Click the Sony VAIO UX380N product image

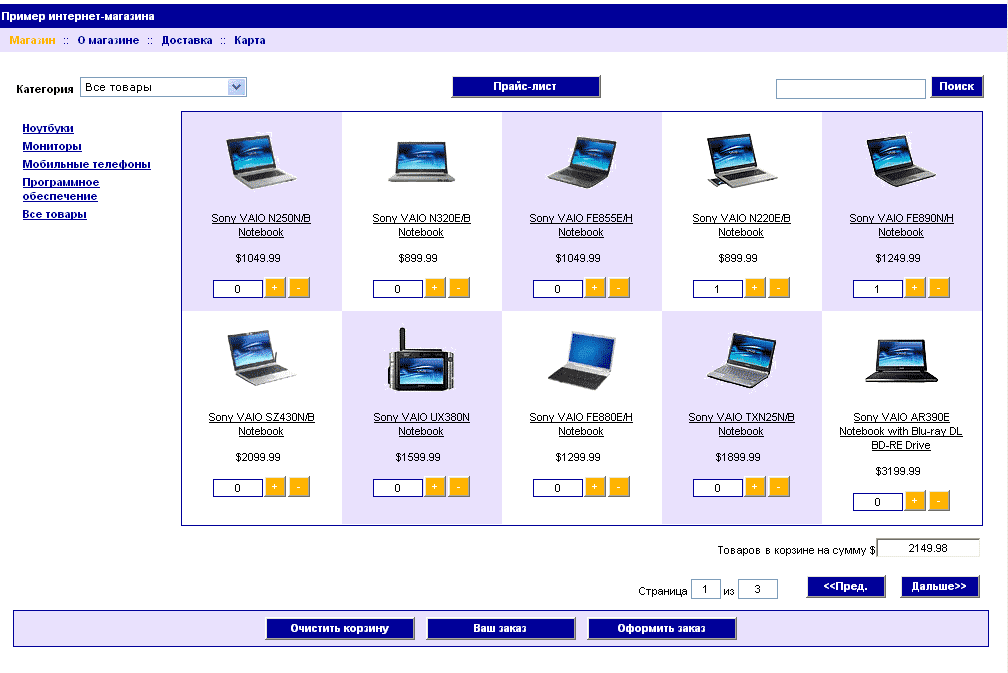click(x=421, y=360)
